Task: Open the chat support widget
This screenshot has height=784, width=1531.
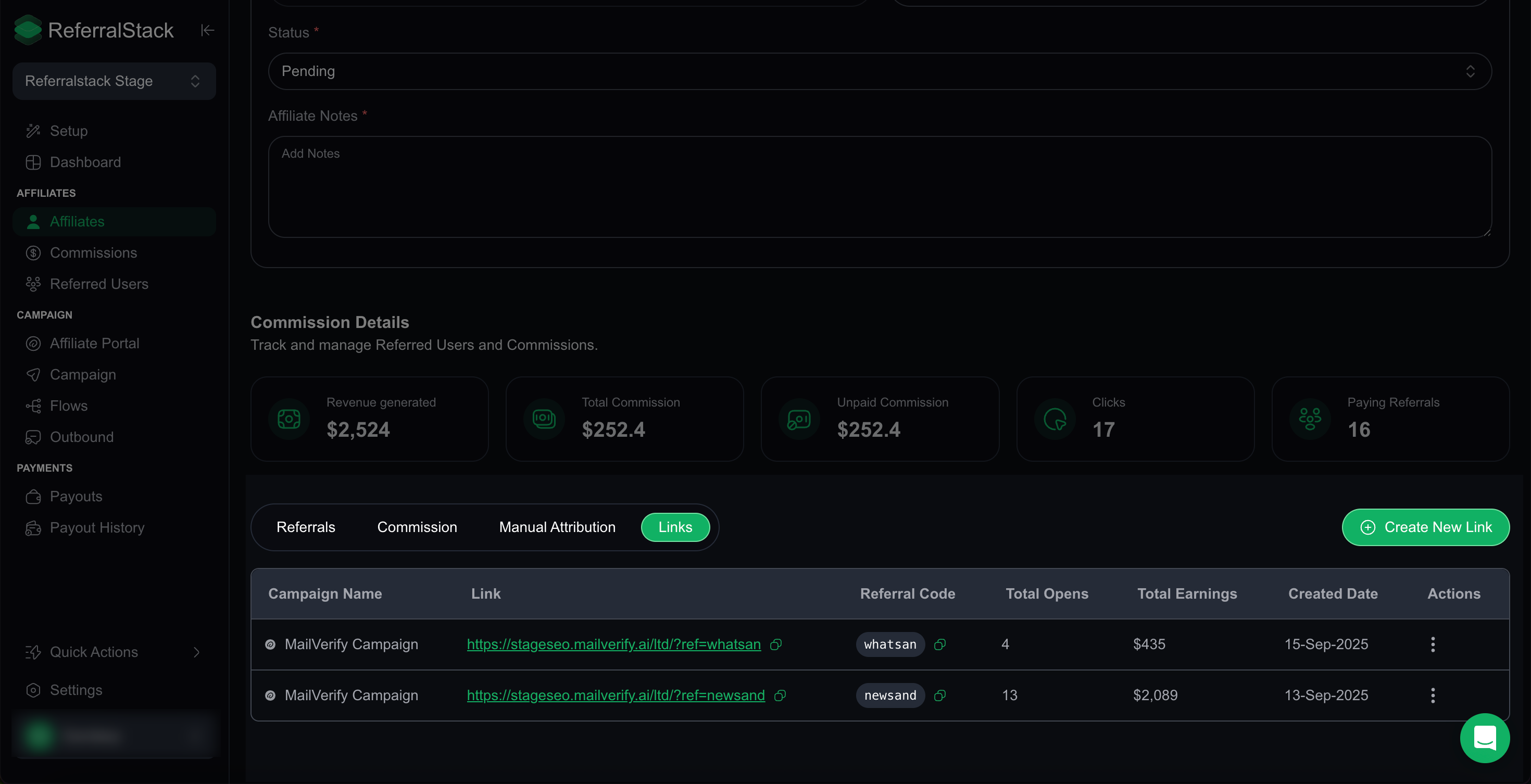Action: (x=1485, y=738)
